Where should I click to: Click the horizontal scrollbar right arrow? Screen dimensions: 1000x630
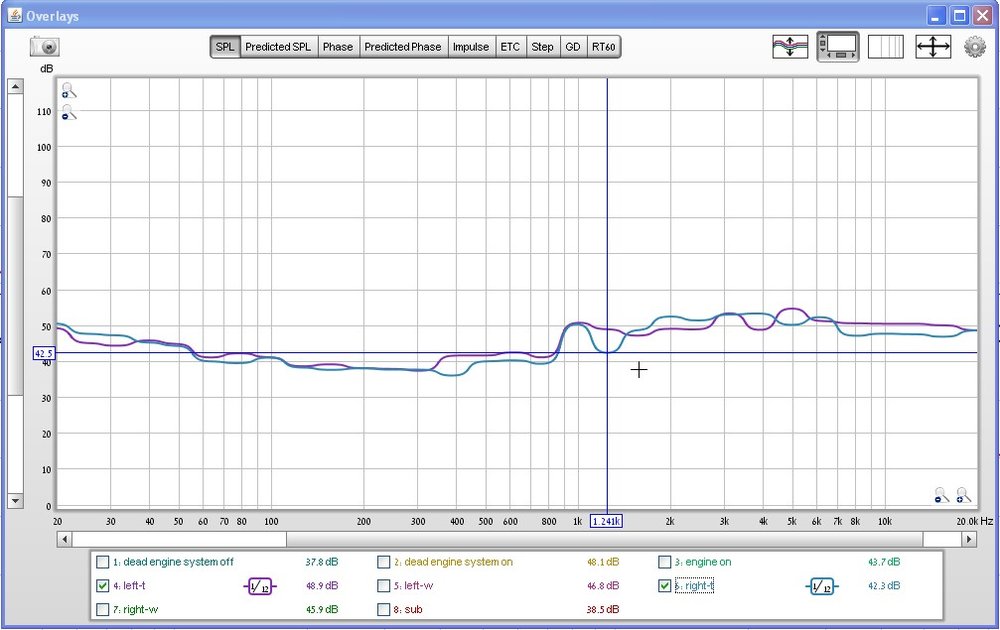tap(969, 539)
